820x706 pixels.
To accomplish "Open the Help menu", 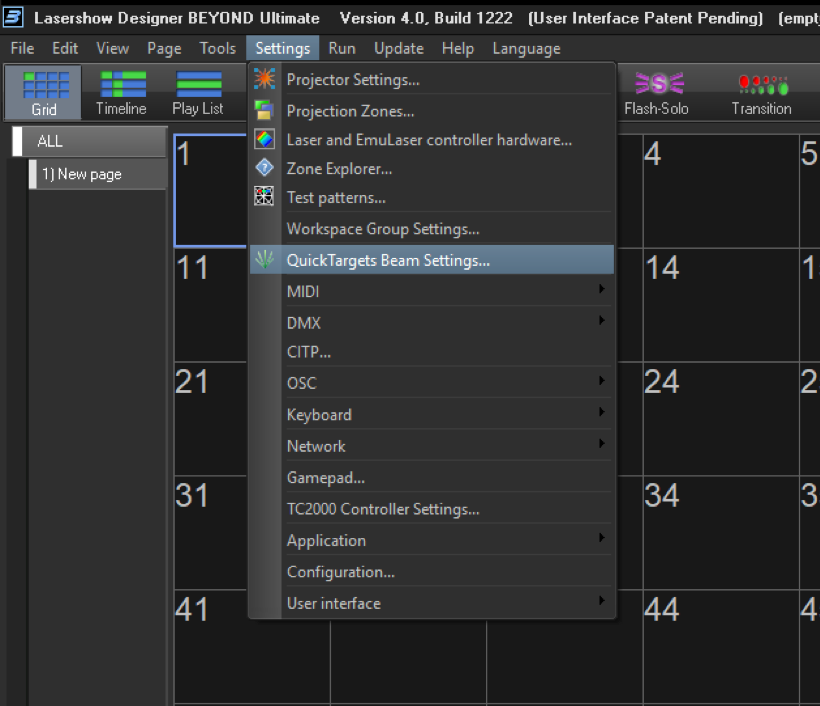I will click(x=458, y=49).
